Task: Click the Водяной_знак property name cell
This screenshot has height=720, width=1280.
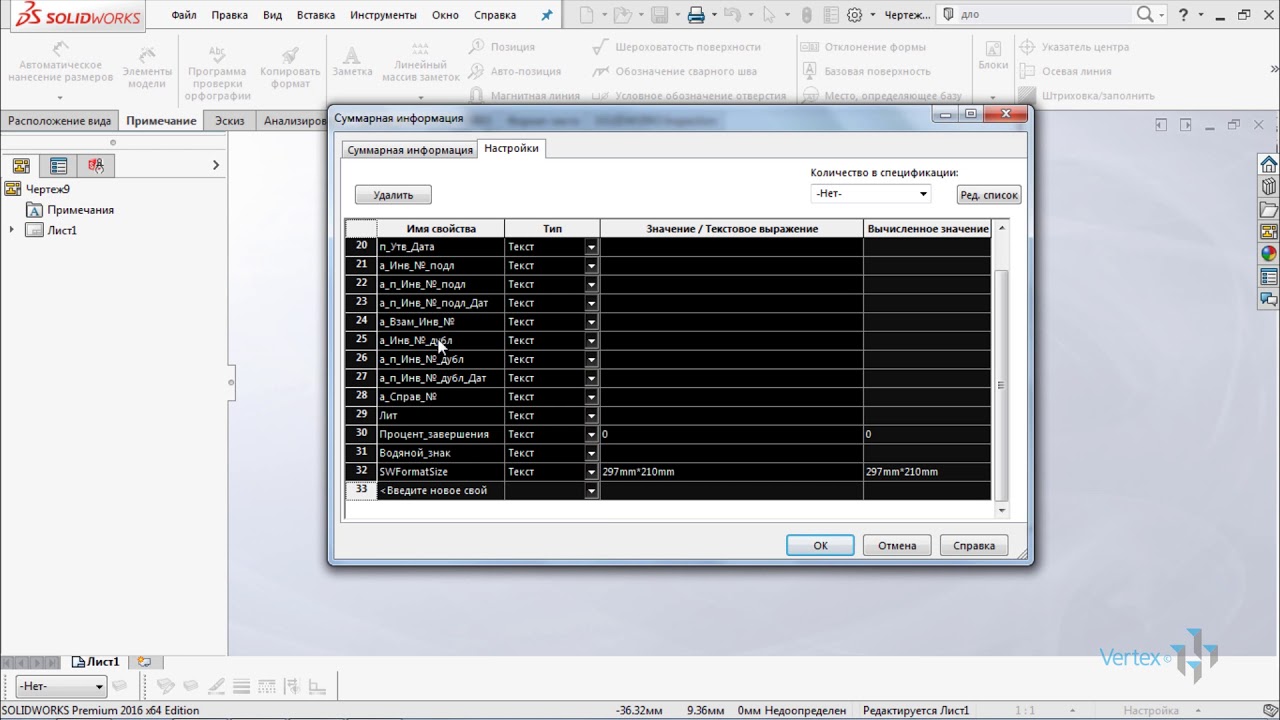Action: [440, 453]
